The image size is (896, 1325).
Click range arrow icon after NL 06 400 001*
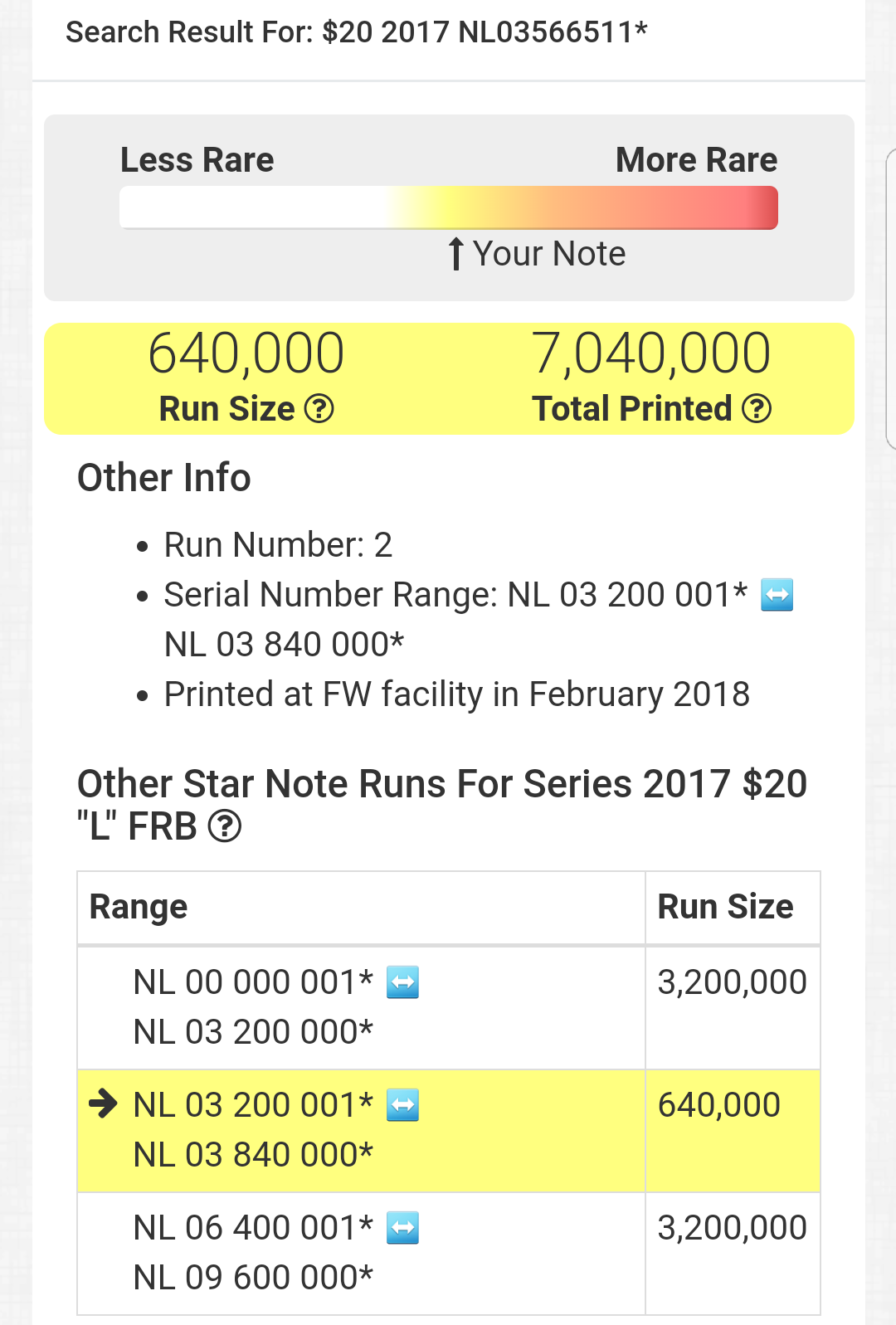tap(403, 1228)
